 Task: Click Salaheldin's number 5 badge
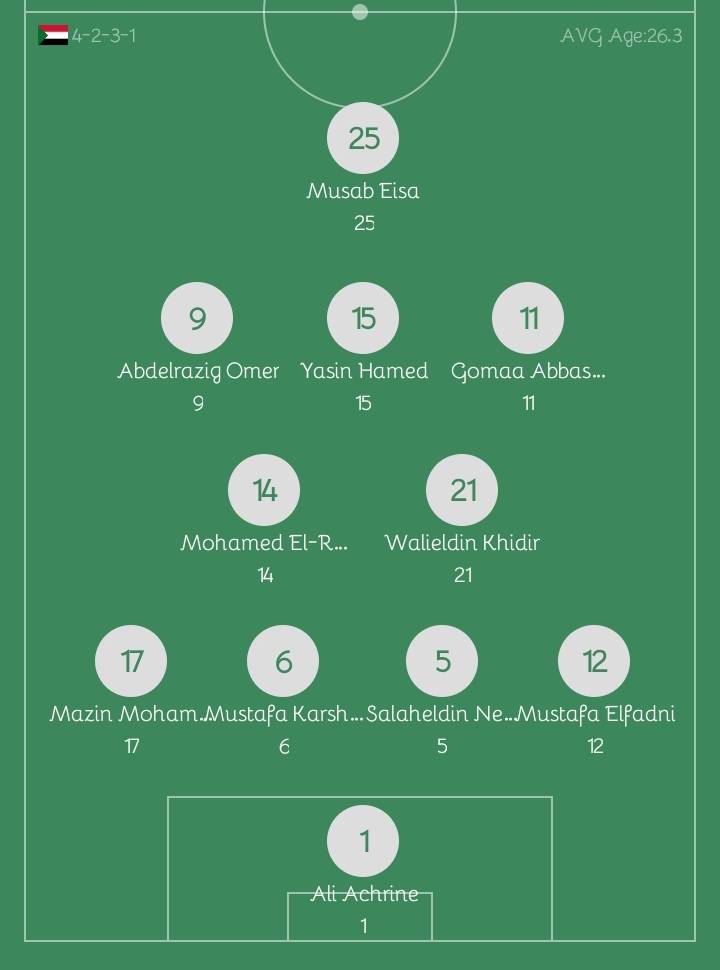pyautogui.click(x=443, y=660)
